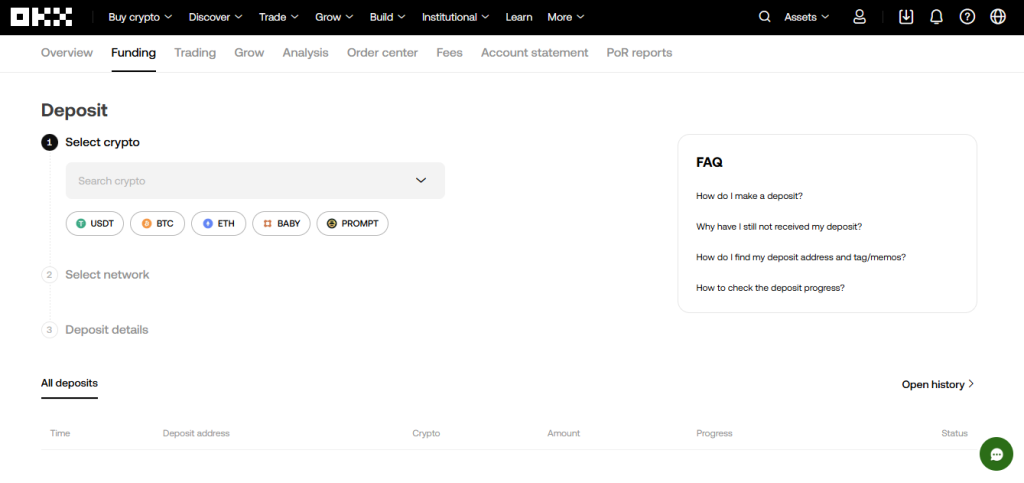Expand the Buy crypto menu
The image size is (1024, 483).
pos(140,17)
